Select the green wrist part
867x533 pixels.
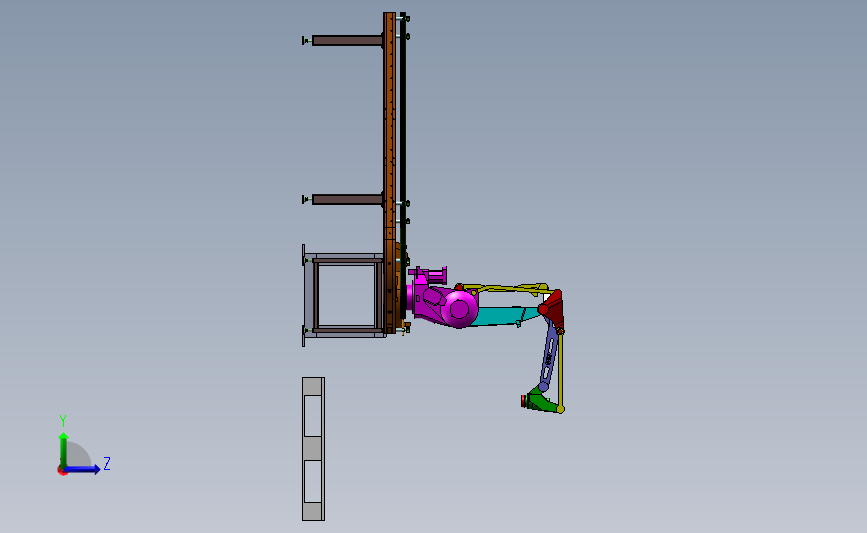(x=542, y=401)
